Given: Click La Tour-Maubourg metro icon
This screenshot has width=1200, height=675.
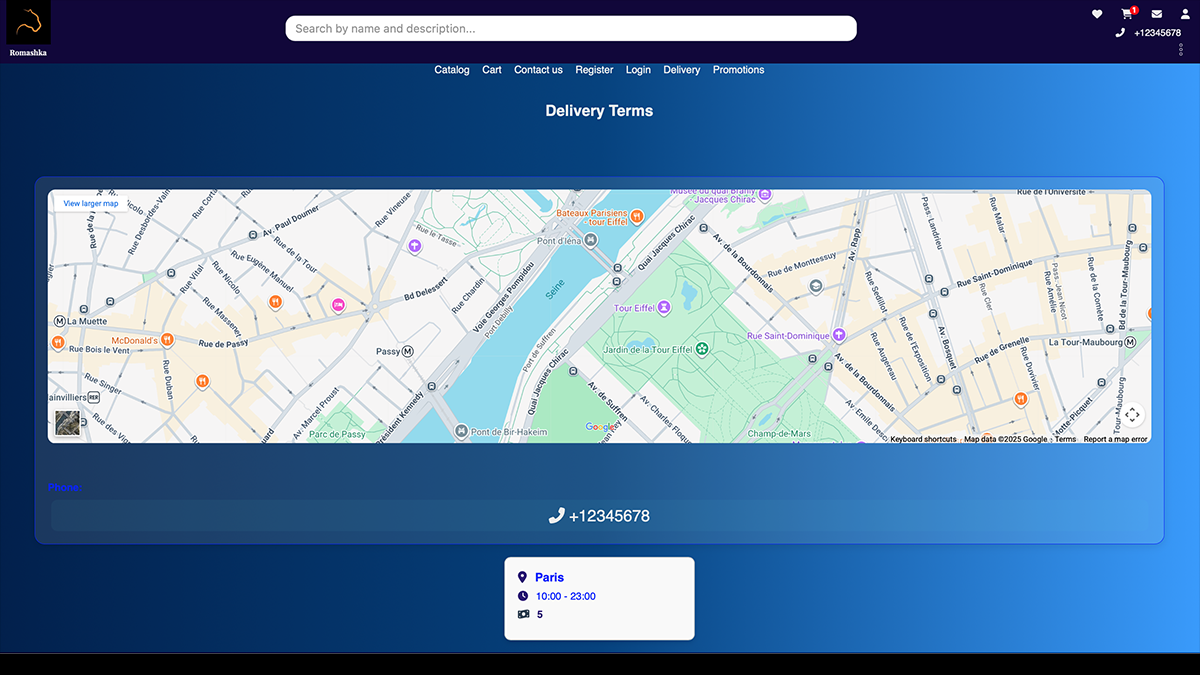Looking at the screenshot, I should 1130,342.
